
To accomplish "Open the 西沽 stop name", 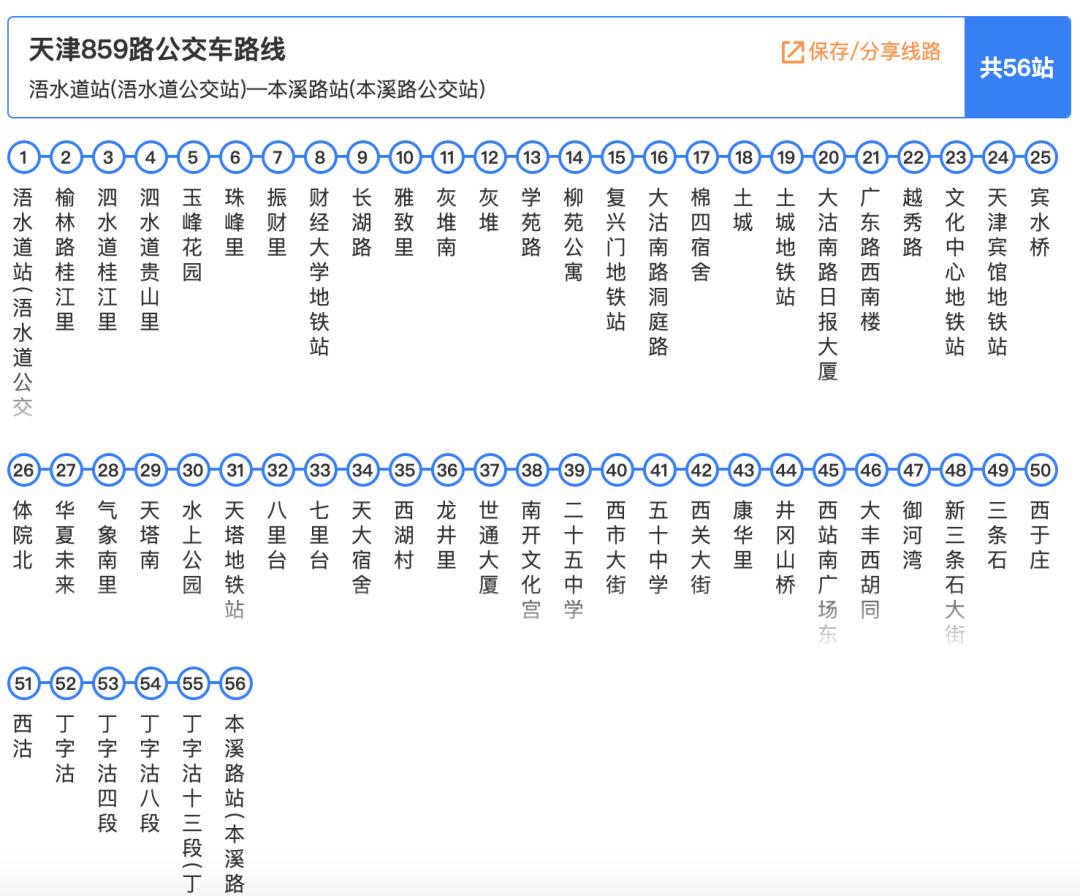I will click(23, 736).
